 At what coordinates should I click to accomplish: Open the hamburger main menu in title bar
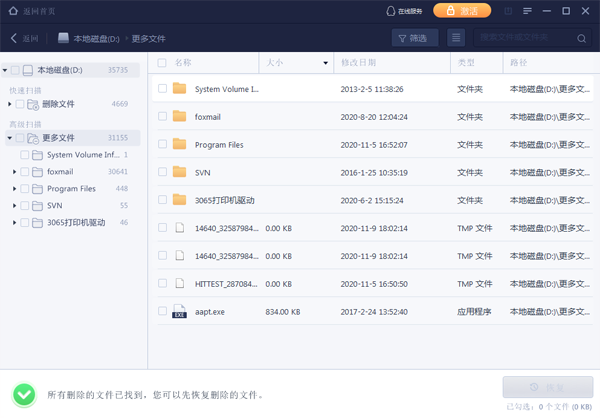click(527, 11)
